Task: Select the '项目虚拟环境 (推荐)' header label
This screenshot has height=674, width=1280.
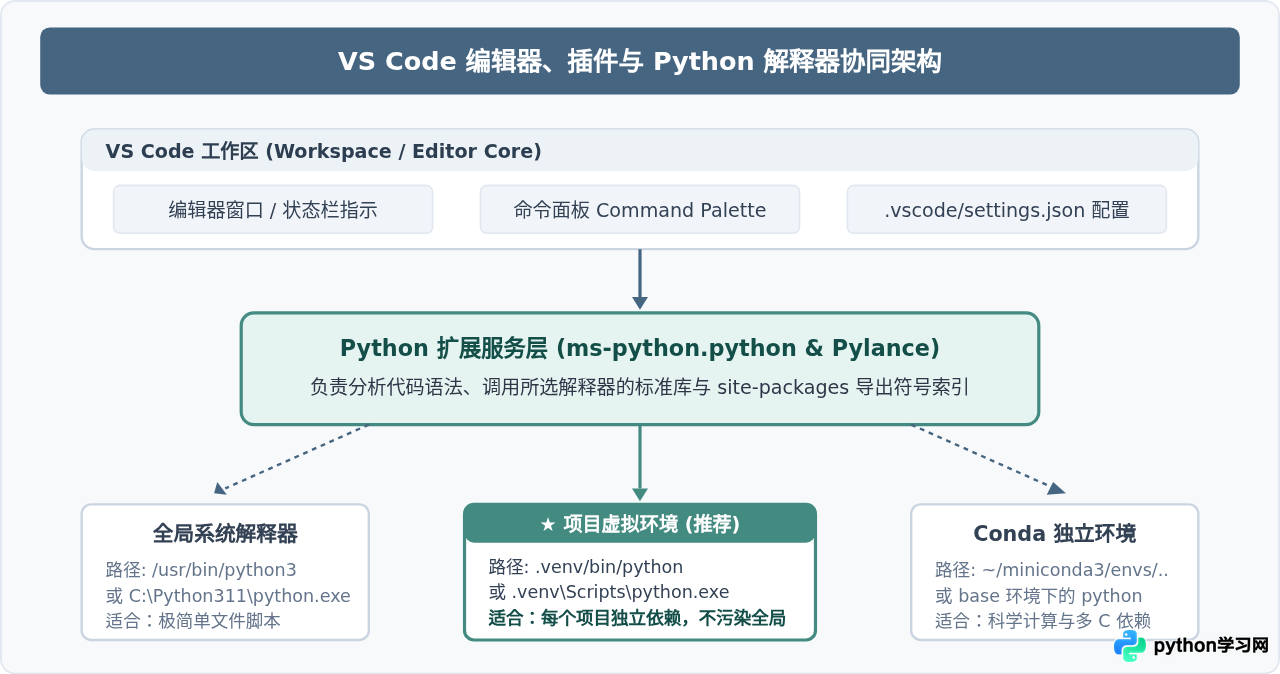Action: tap(651, 524)
